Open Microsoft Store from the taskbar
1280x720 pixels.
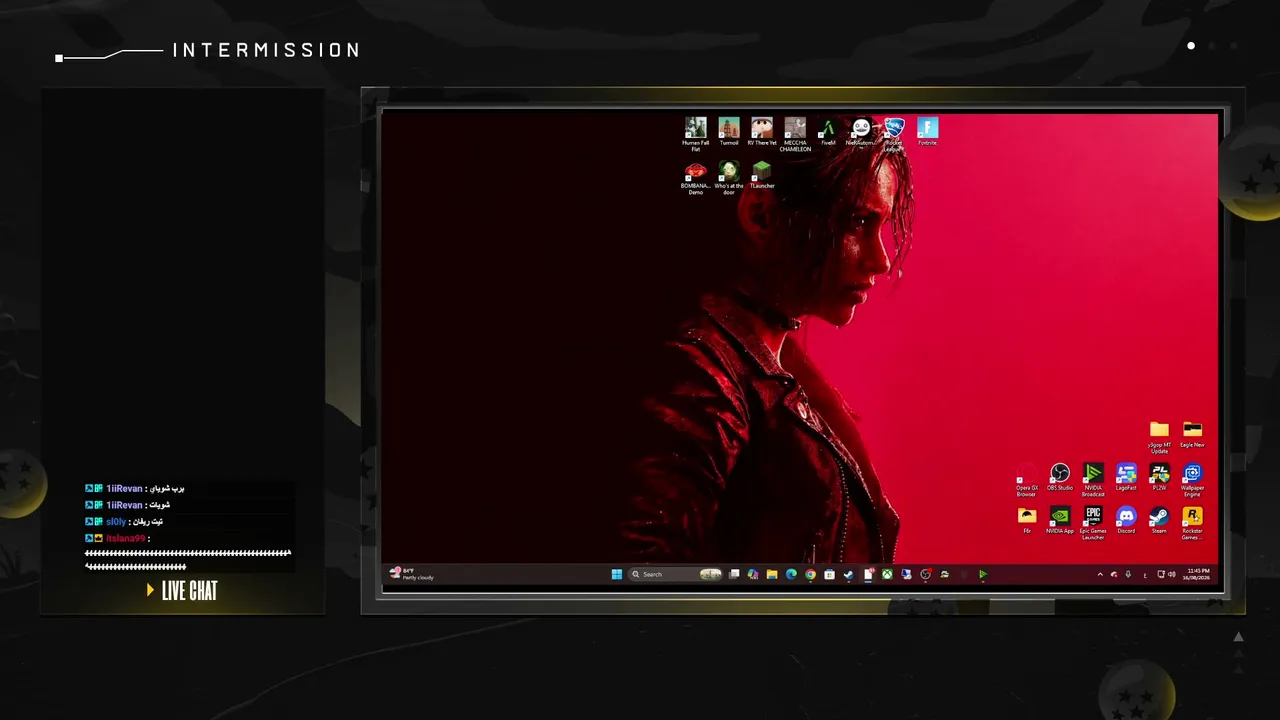[829, 574]
